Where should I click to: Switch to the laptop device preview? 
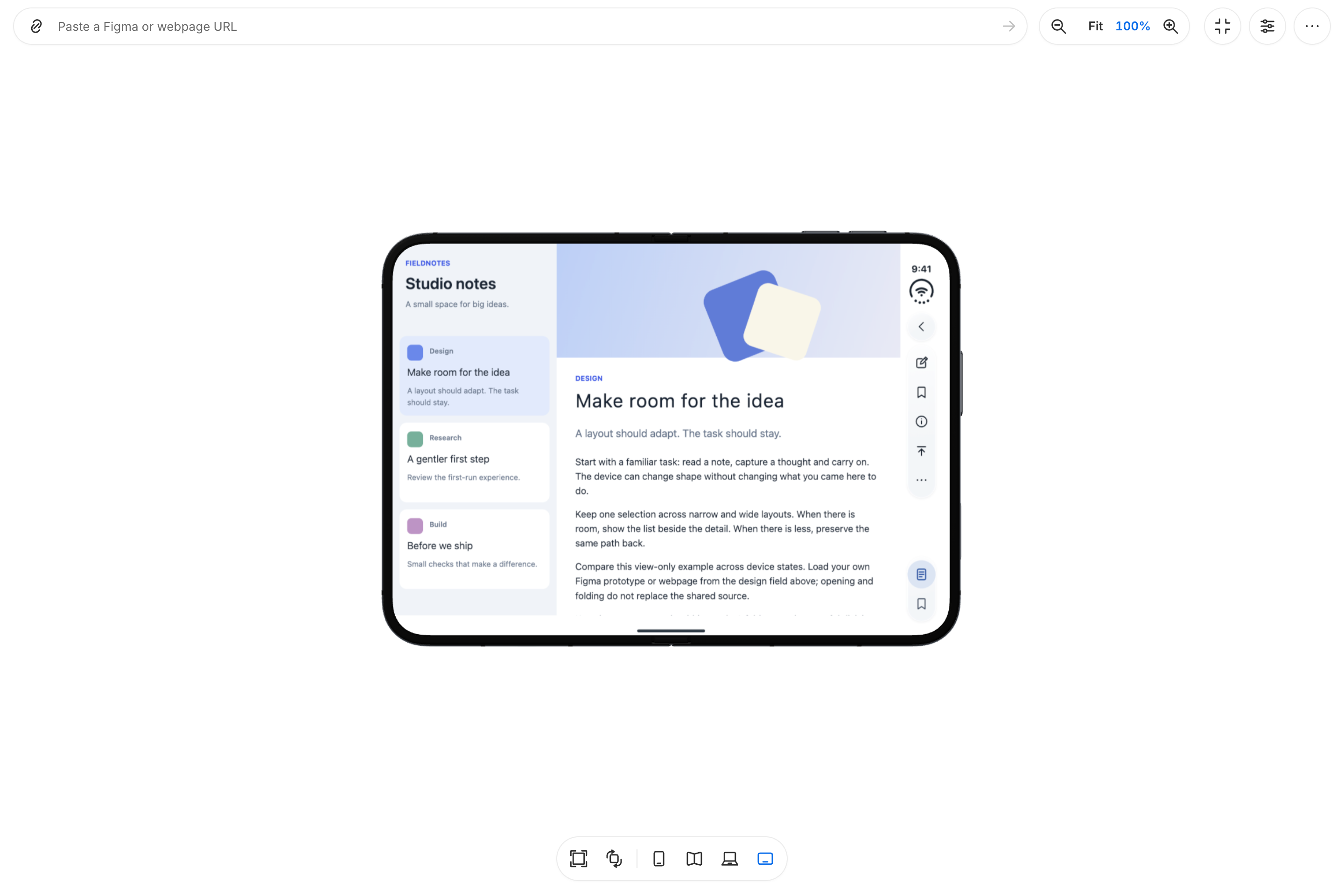coord(730,858)
